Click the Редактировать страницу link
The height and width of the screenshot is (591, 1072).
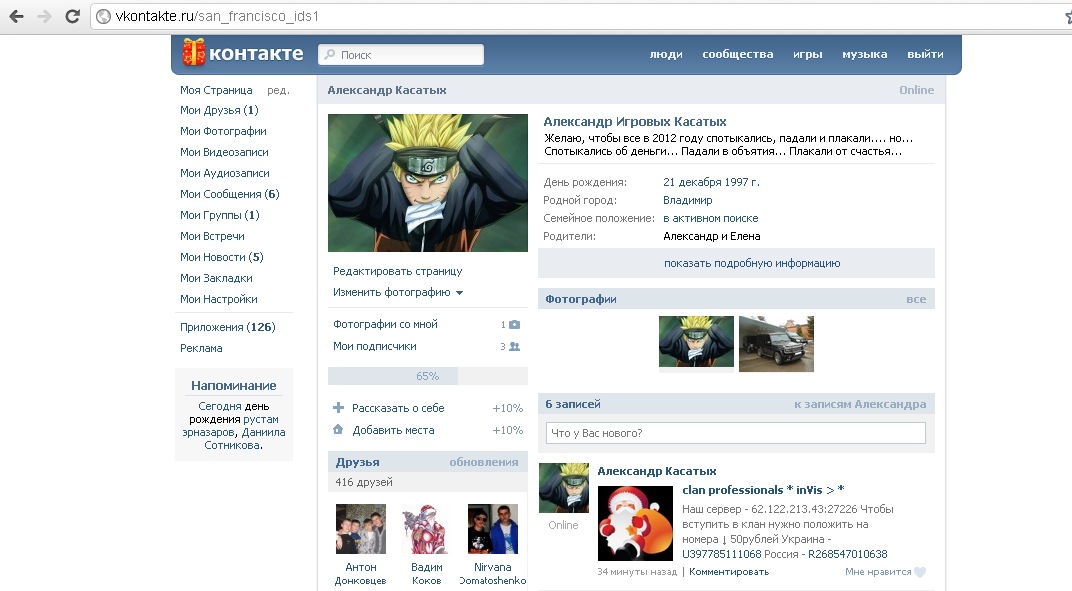click(x=397, y=271)
